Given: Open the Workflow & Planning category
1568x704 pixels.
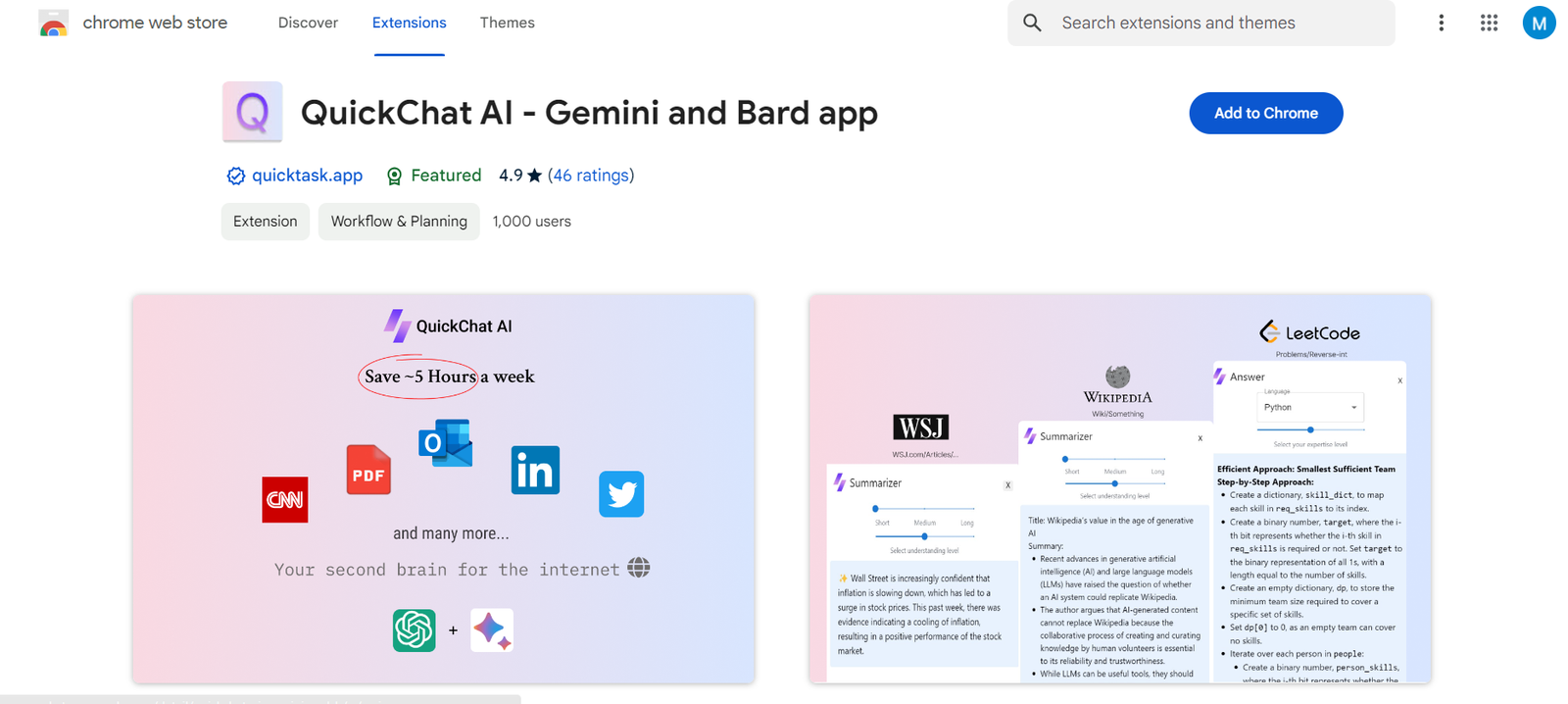Looking at the screenshot, I should pyautogui.click(x=399, y=222).
